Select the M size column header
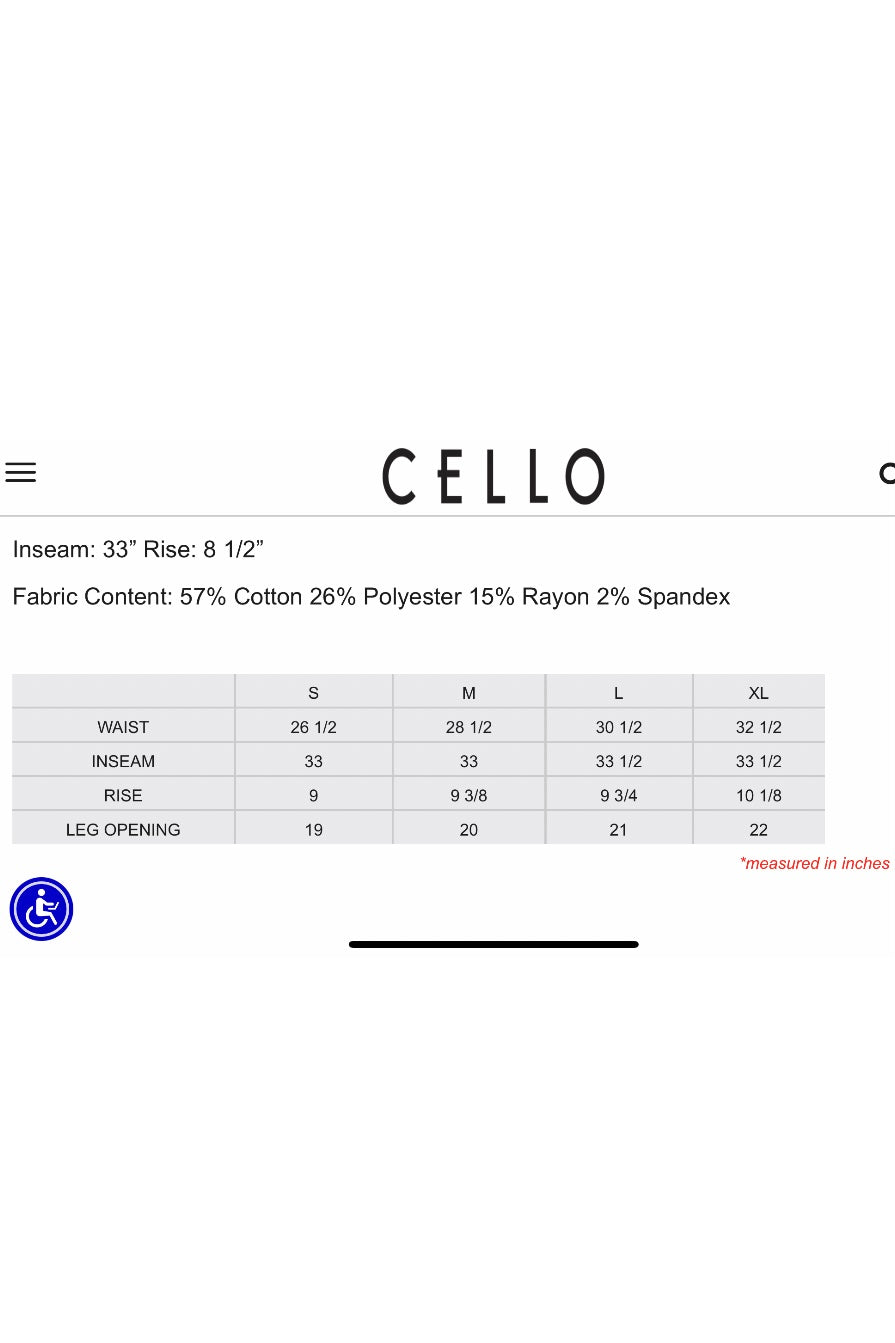 click(x=468, y=693)
